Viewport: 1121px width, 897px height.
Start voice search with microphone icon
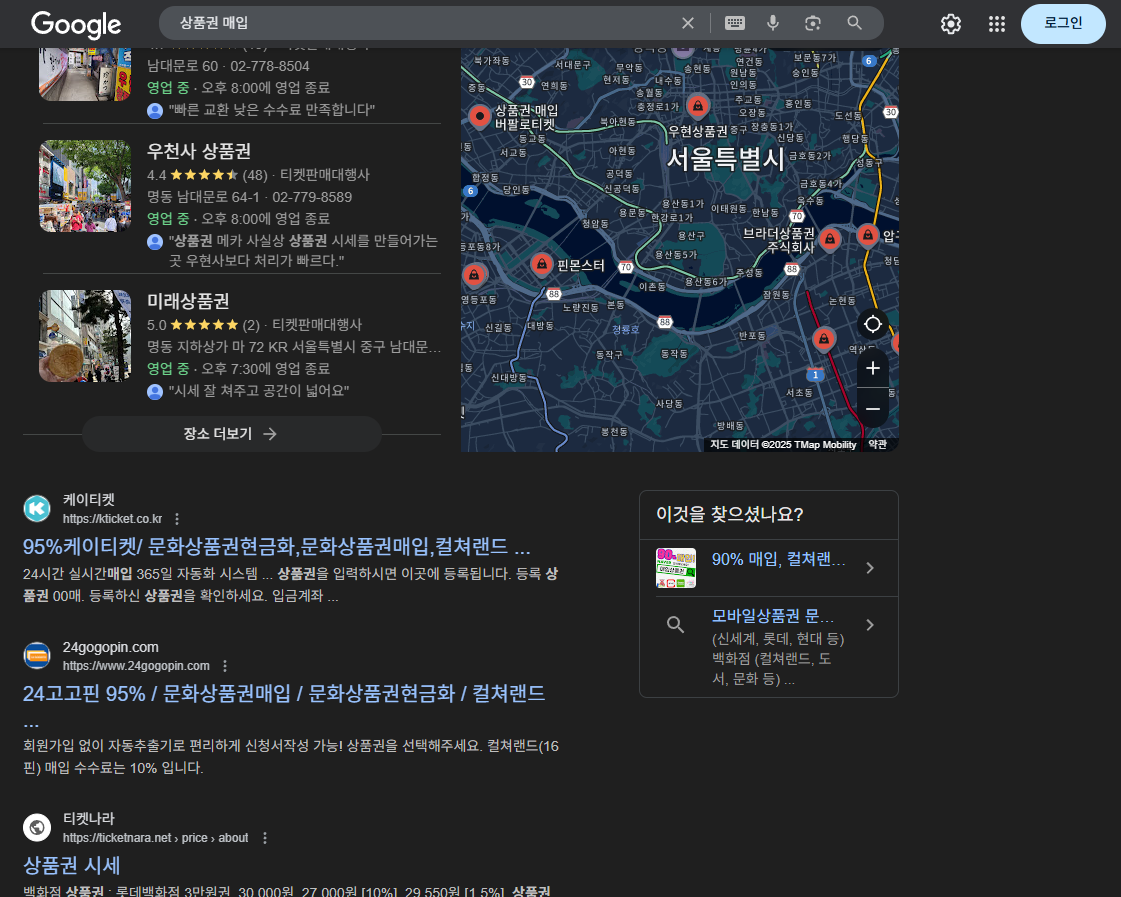773,23
